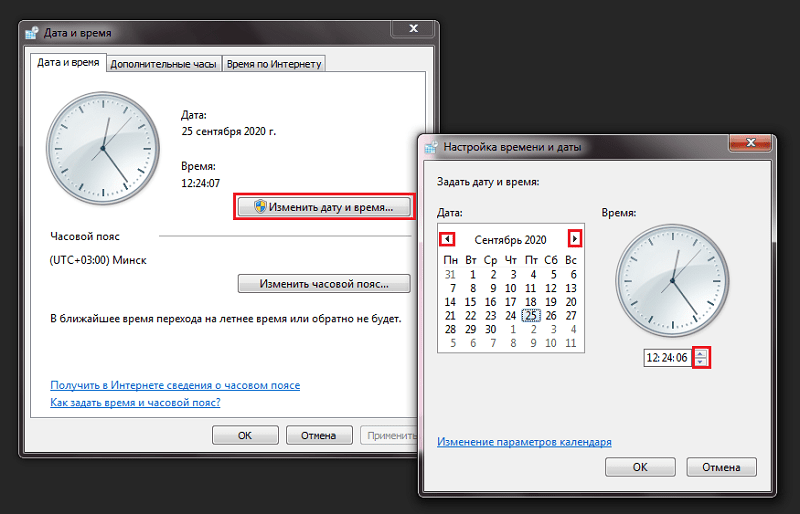
Task: Decrease time with the down spinner arrow
Action: (701, 362)
